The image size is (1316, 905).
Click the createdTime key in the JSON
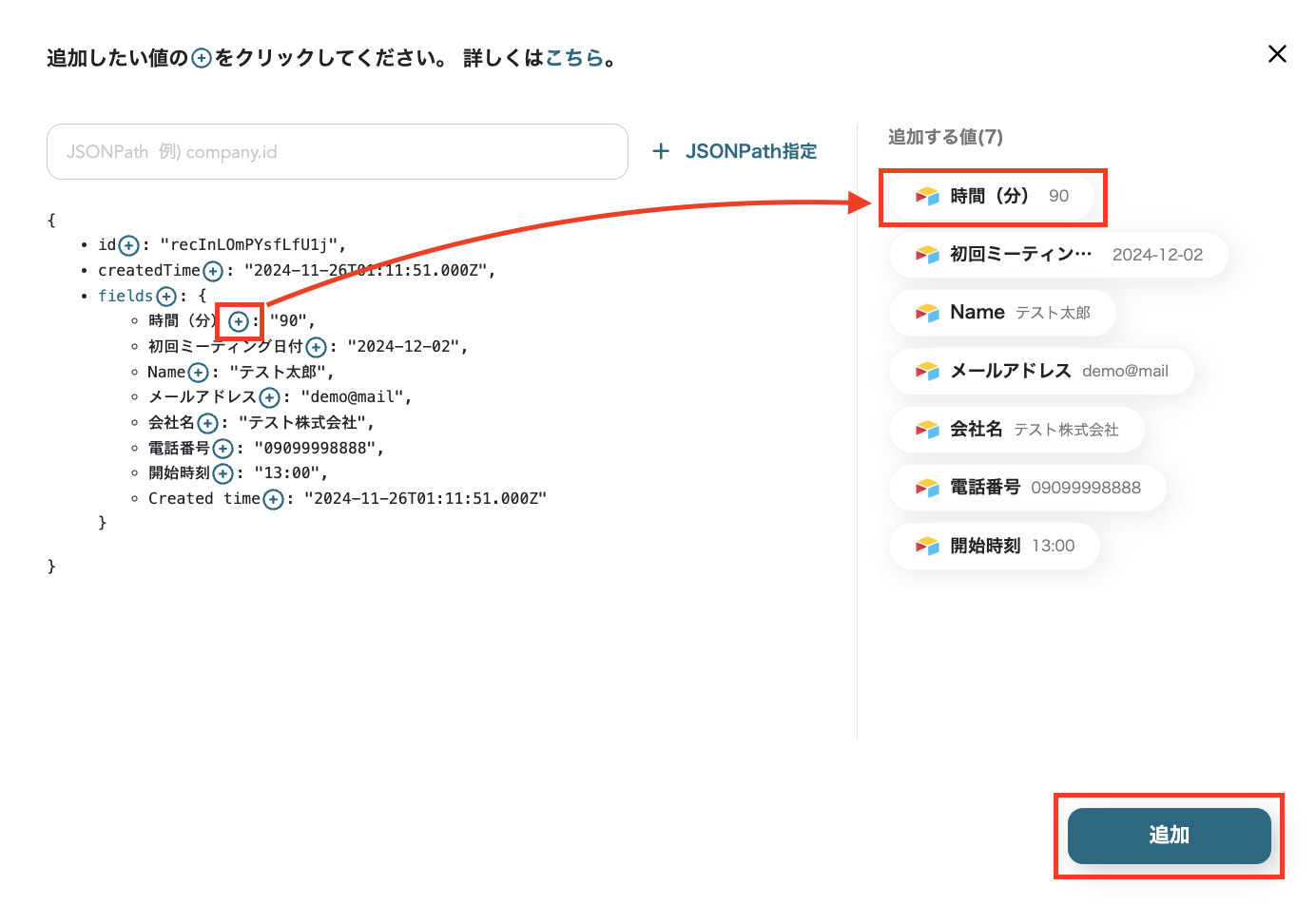(149, 271)
